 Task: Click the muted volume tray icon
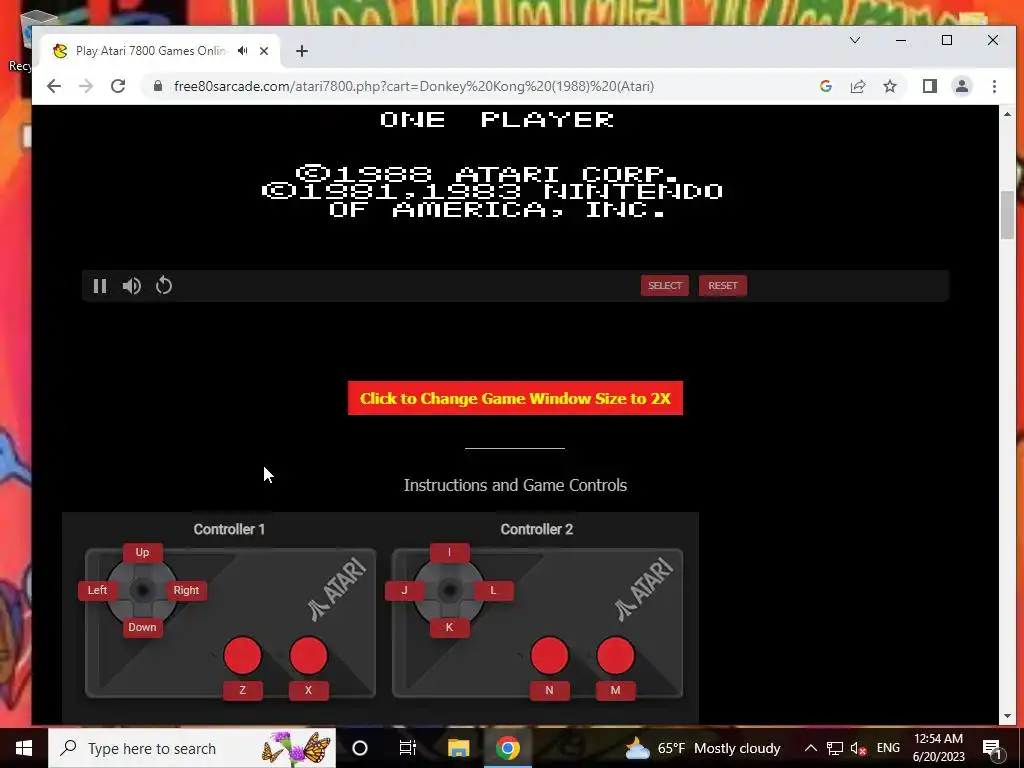[x=859, y=748]
